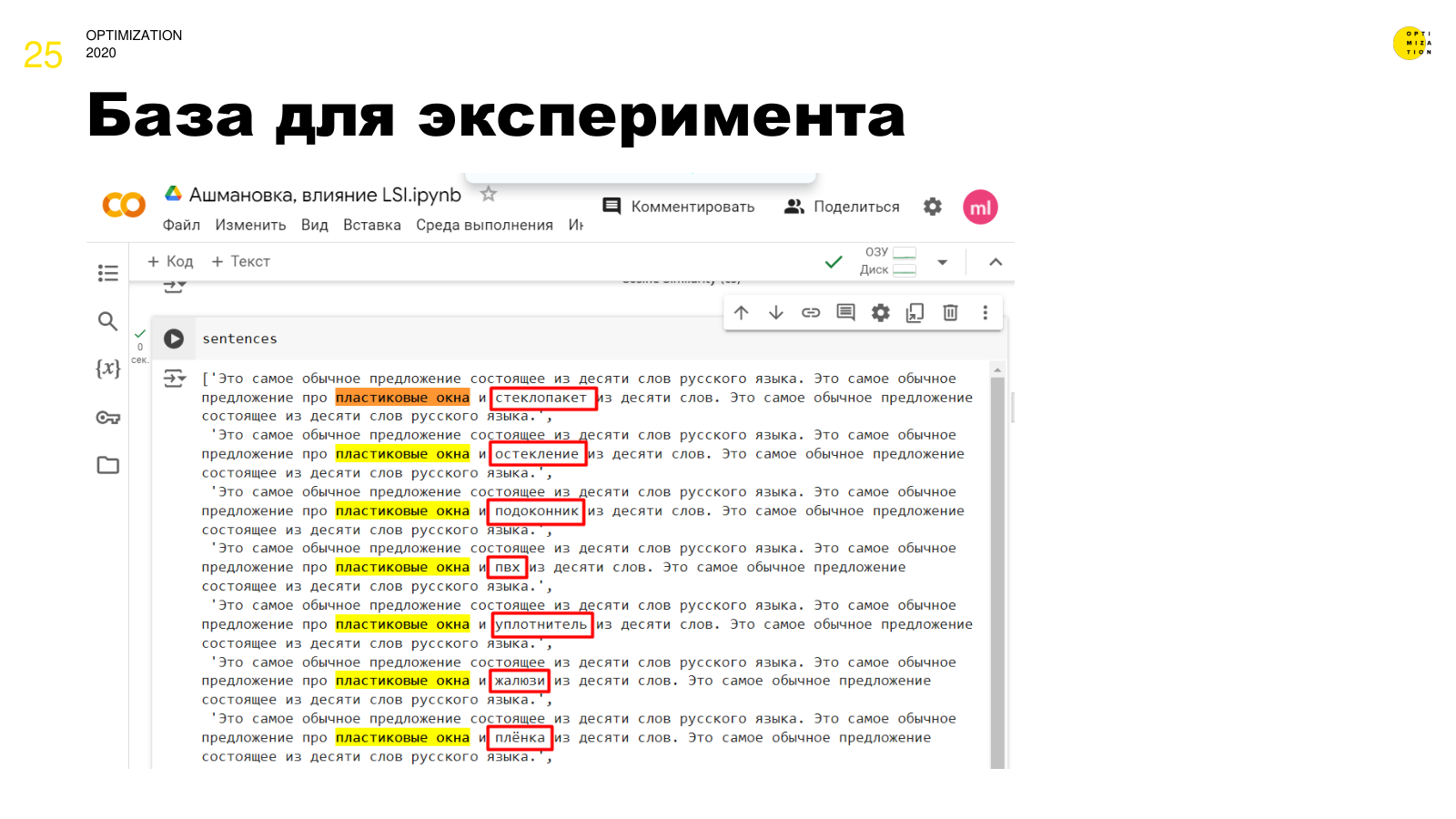
Task: Copy link to cell icon
Action: pyautogui.click(x=811, y=313)
